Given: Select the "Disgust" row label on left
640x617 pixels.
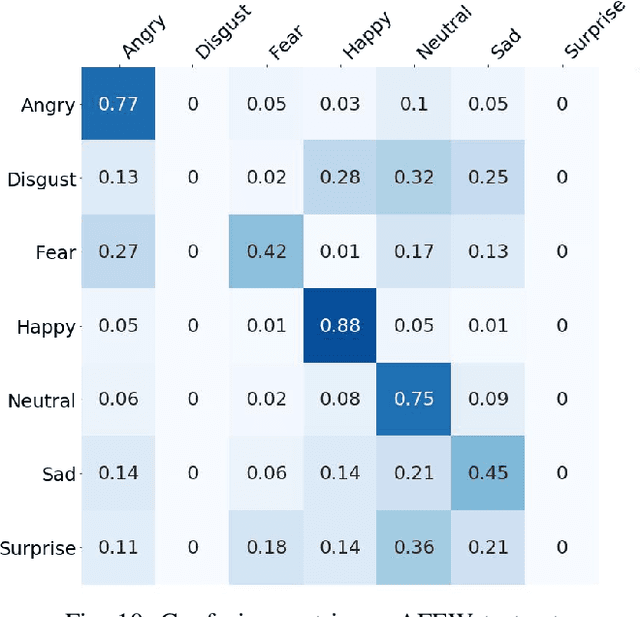Looking at the screenshot, I should 41,180.
